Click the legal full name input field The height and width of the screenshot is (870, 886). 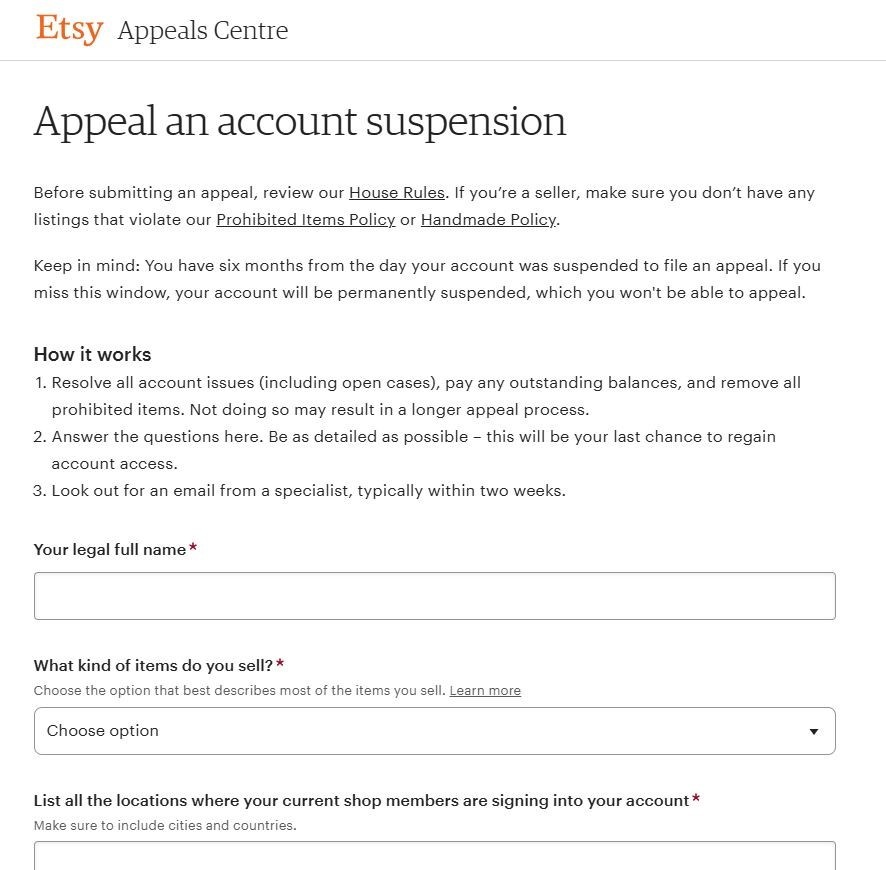[x=435, y=595]
